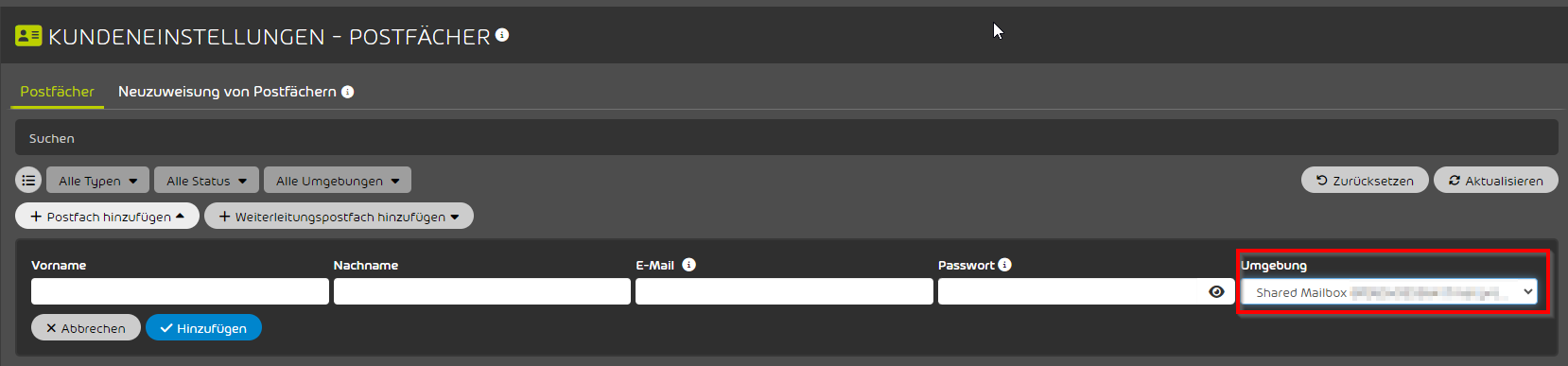The image size is (1568, 366).
Task: Click the Zurücksetzen button
Action: 1365,181
